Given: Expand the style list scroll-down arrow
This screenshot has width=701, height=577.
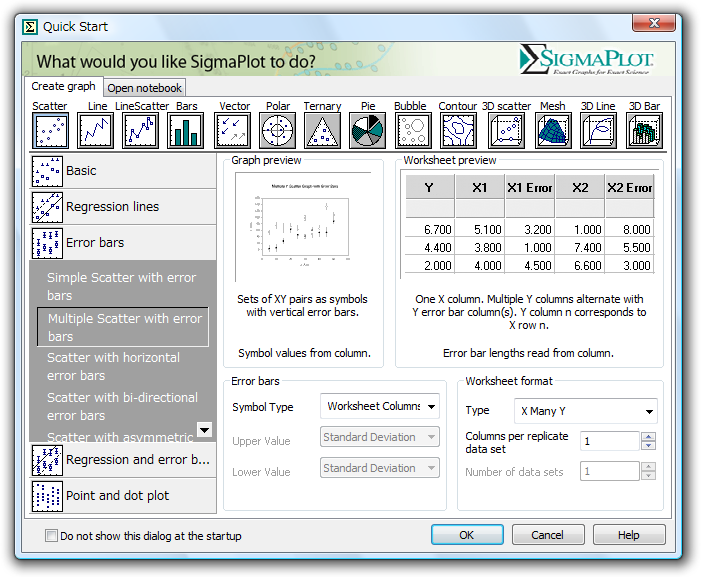Looking at the screenshot, I should [205, 430].
